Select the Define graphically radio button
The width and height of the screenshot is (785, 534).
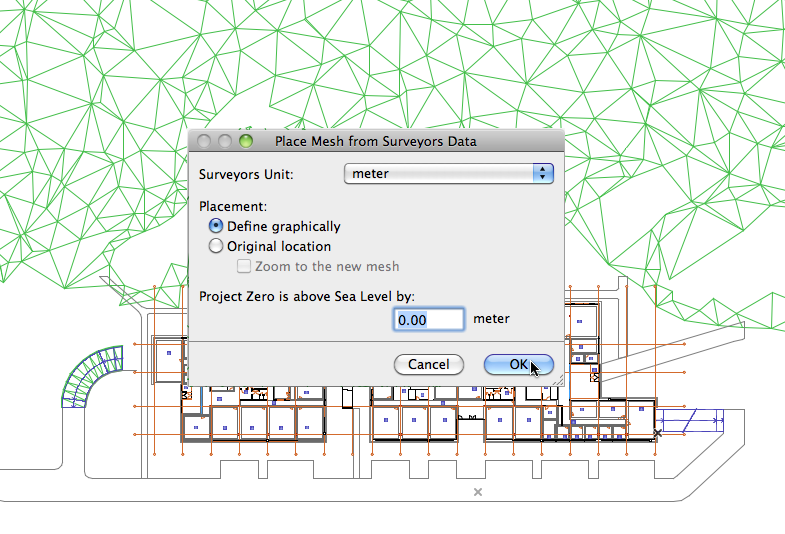(216, 226)
